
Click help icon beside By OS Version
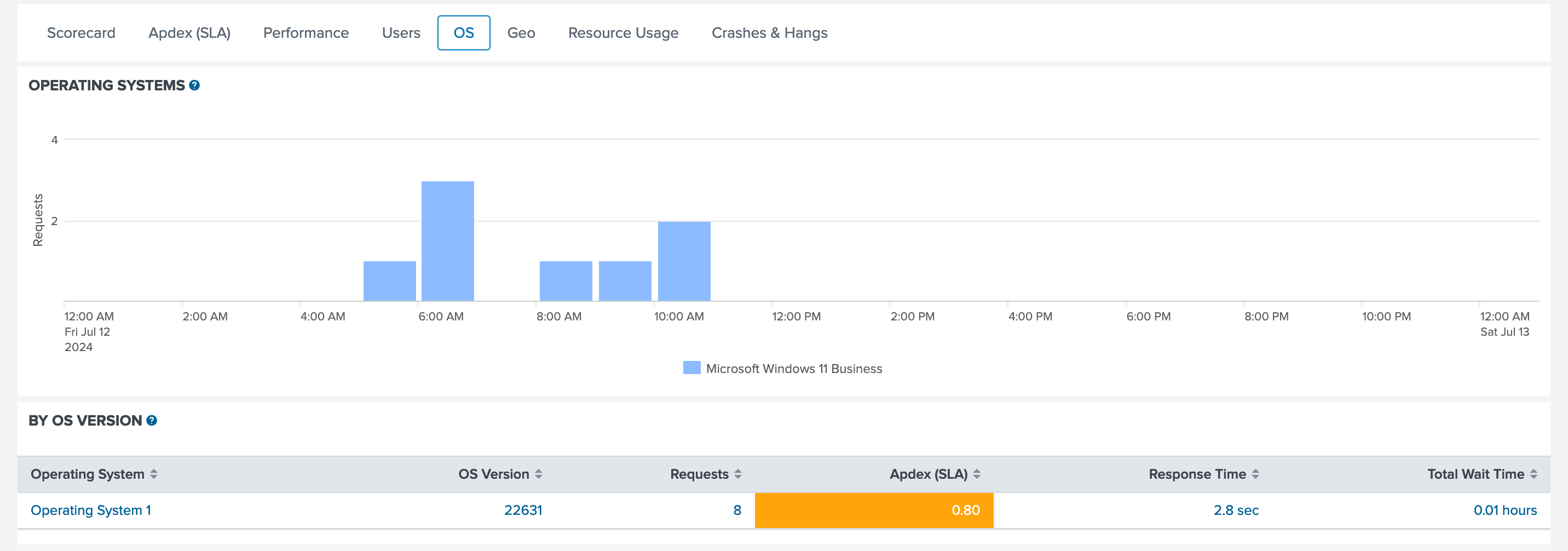(x=152, y=420)
